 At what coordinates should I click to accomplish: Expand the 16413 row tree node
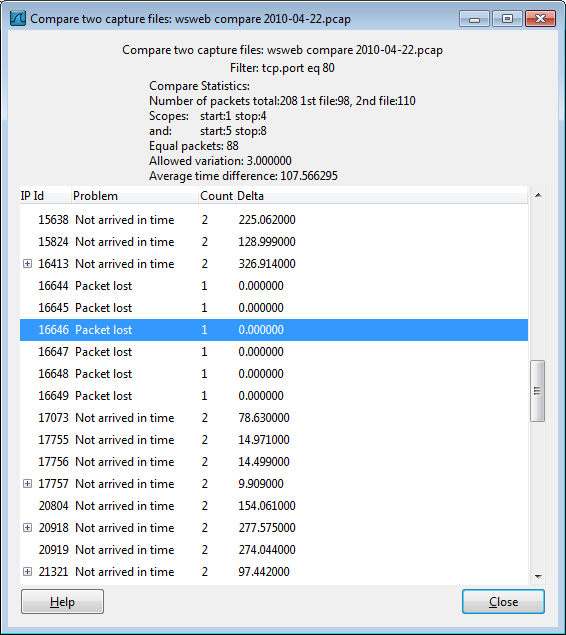(27, 264)
